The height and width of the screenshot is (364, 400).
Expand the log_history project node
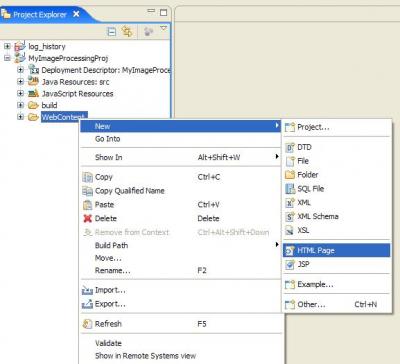coord(7,46)
